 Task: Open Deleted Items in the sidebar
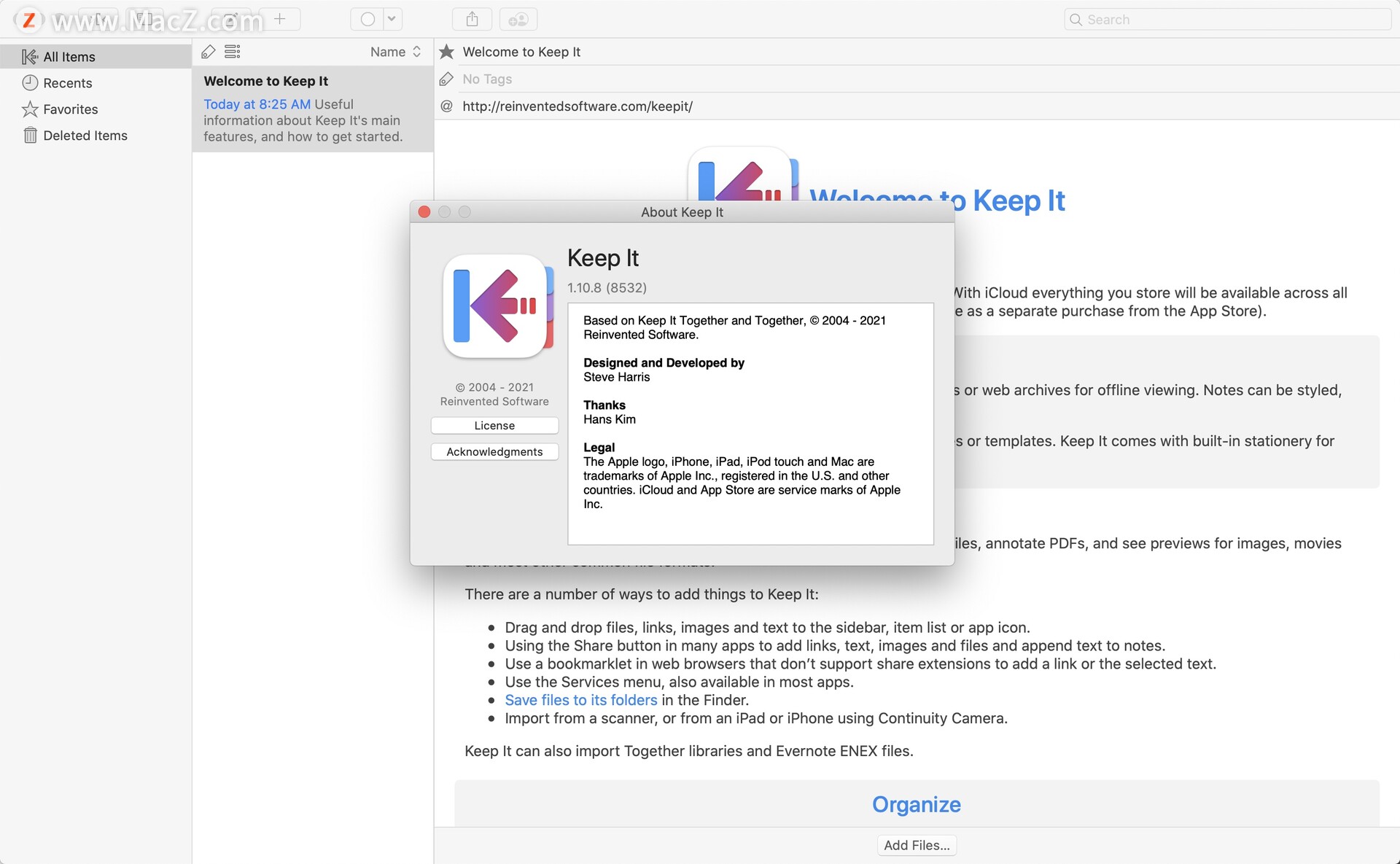tap(96, 136)
